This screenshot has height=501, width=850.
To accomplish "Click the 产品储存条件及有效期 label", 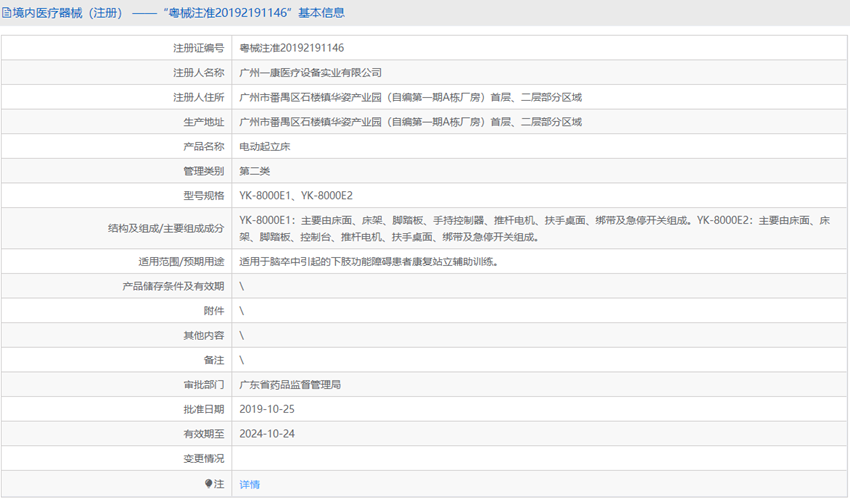I will point(173,286).
